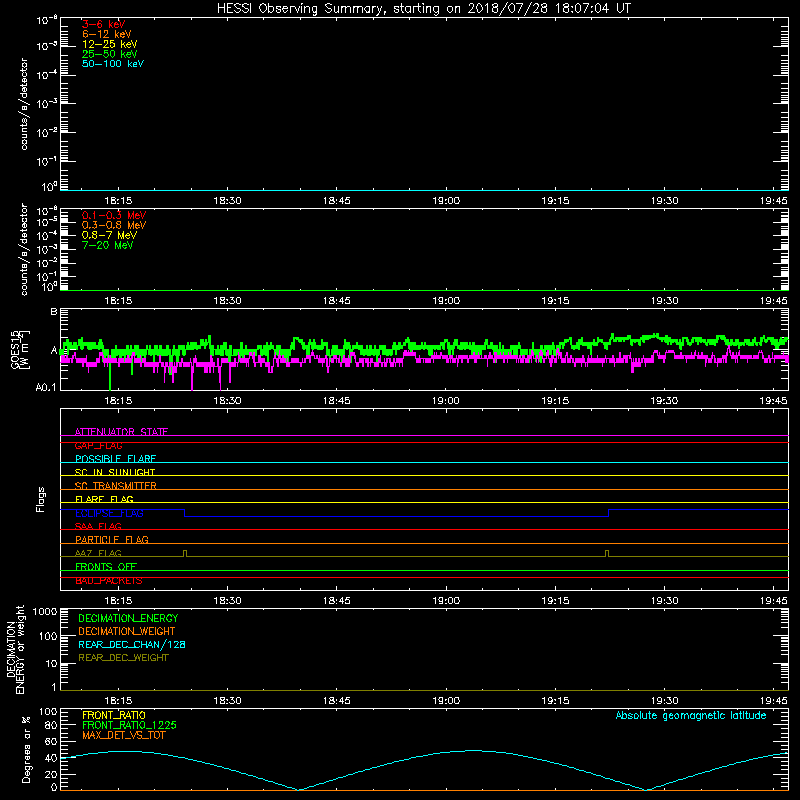Click the REAR_DEC_CHAN/128 legend label

pyautogui.click(x=132, y=644)
